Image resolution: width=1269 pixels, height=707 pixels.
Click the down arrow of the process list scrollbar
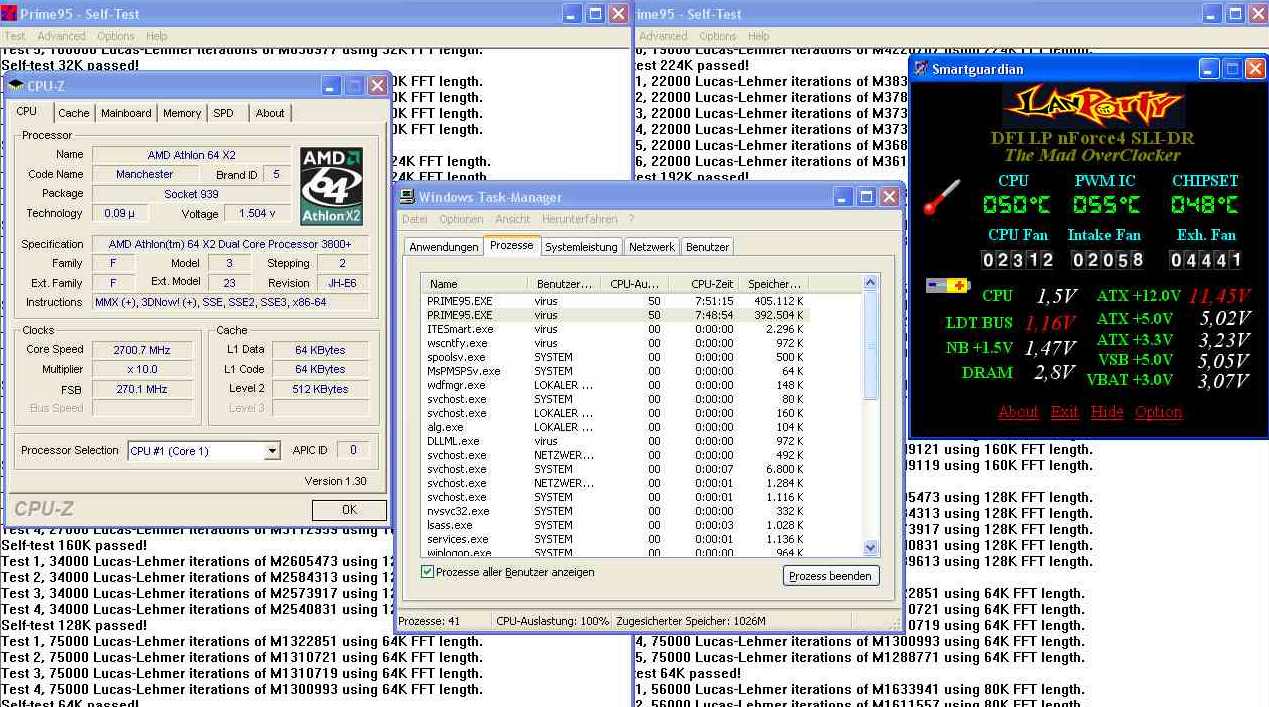(x=870, y=547)
